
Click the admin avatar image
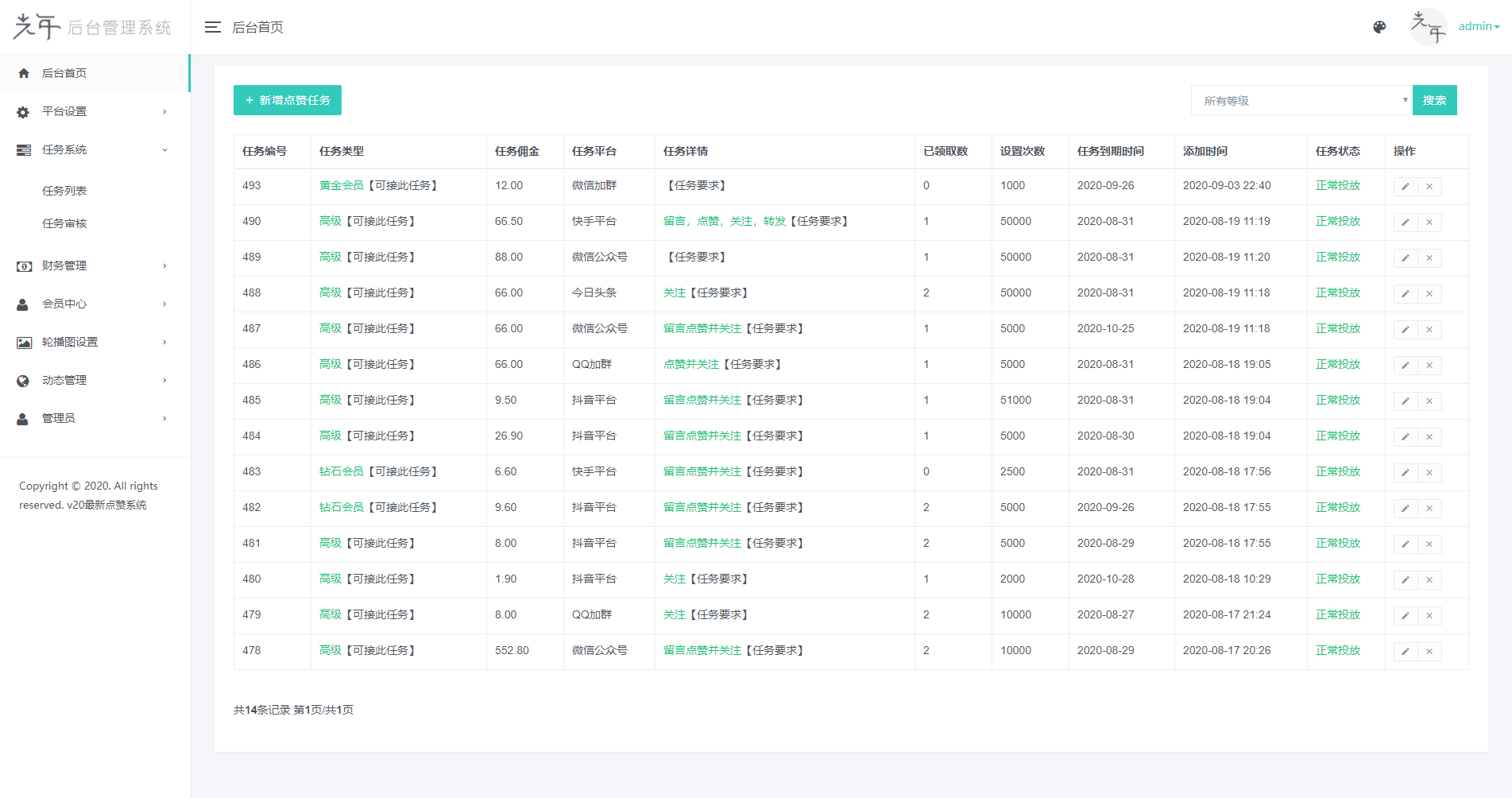click(x=1427, y=27)
